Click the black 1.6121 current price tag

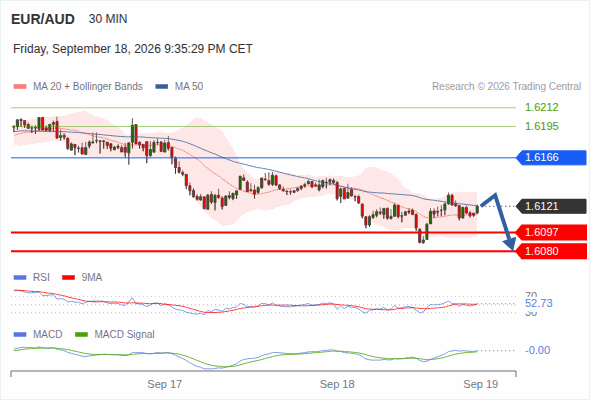pyautogui.click(x=551, y=206)
